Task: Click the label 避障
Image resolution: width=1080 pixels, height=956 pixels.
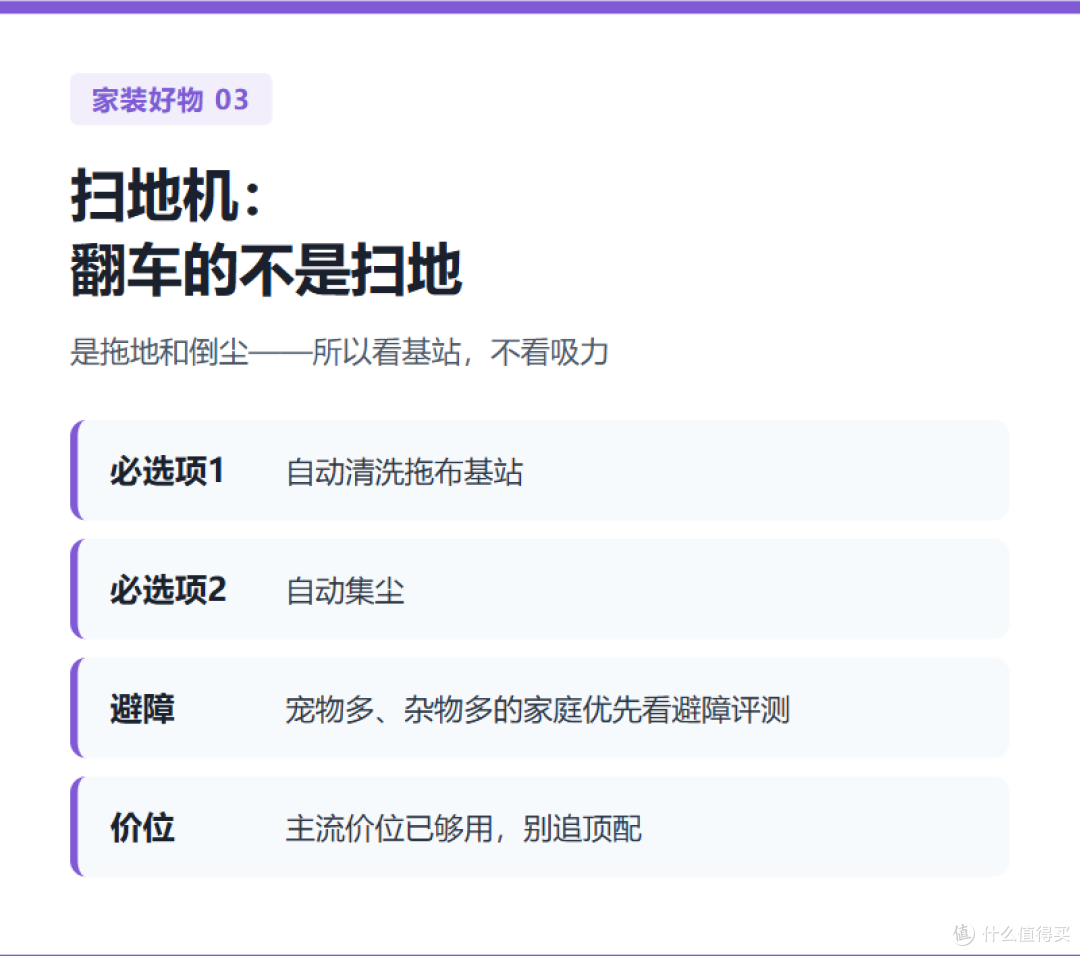Action: pos(143,709)
